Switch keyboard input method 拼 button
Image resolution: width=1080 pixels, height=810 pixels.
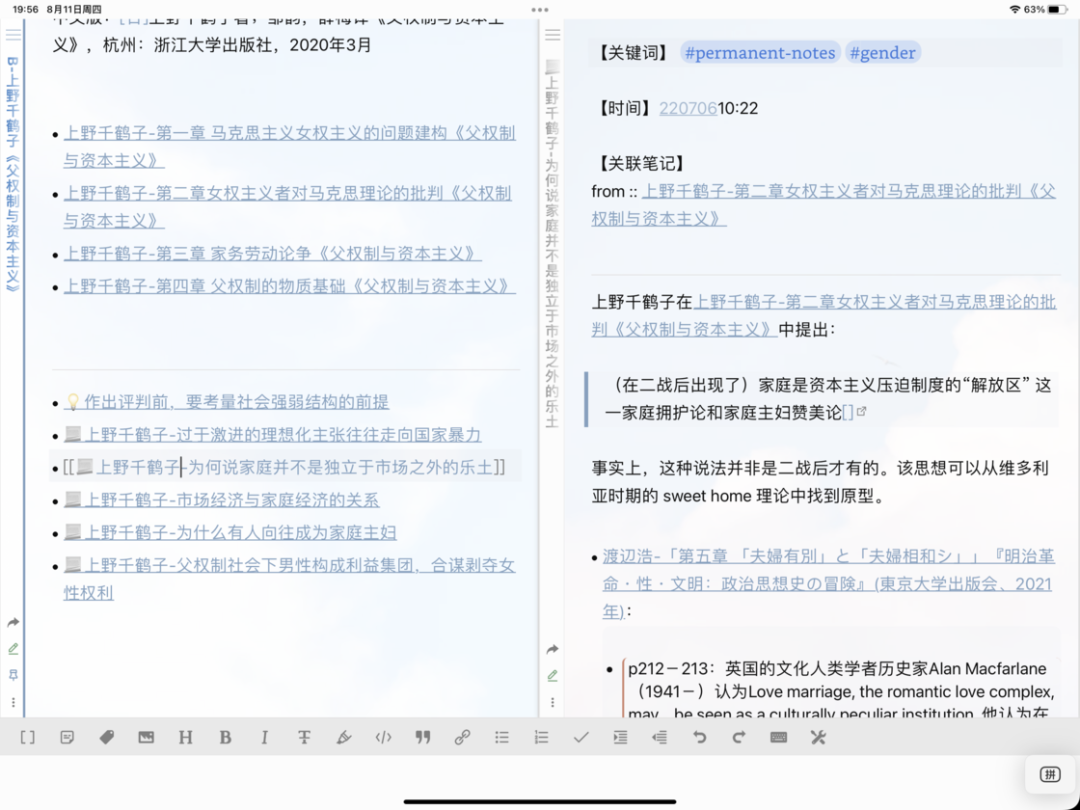coord(1050,774)
